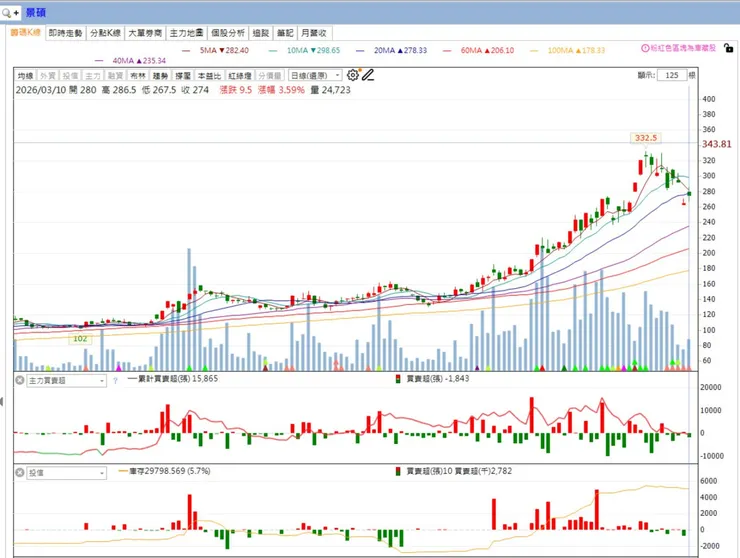Screen dimensions: 740x558
Task: Open the 投信 indicator dropdown
Action: (x=67, y=473)
